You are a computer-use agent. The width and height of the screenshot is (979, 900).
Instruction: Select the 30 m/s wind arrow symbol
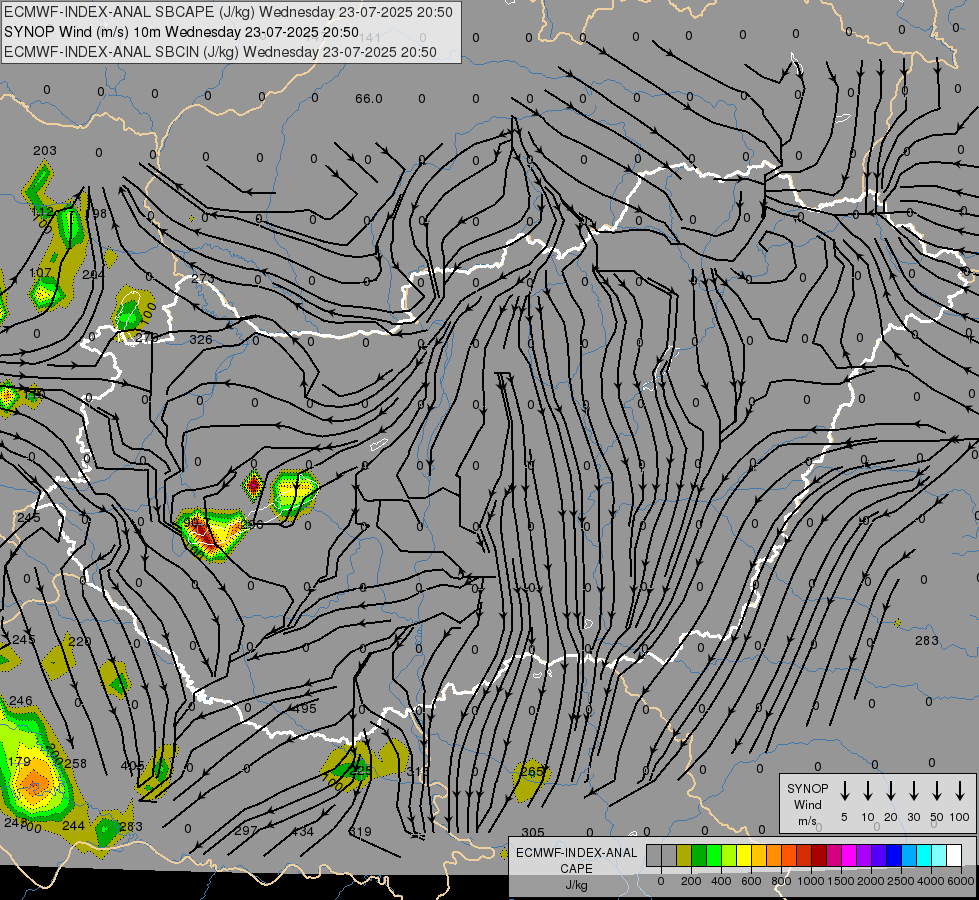click(913, 790)
